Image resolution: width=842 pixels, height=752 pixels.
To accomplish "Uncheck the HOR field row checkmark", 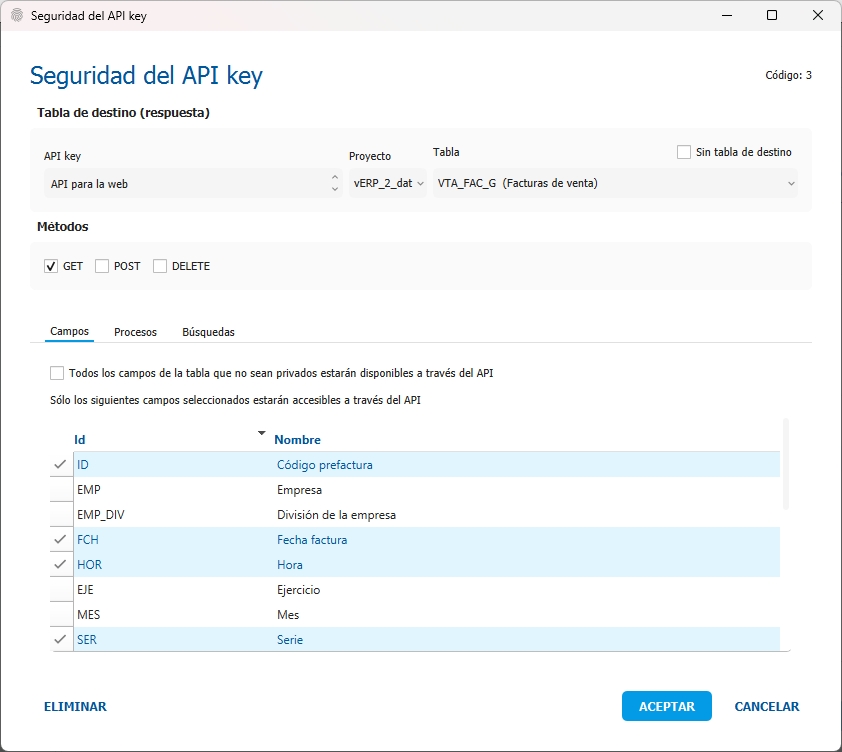I will [61, 565].
